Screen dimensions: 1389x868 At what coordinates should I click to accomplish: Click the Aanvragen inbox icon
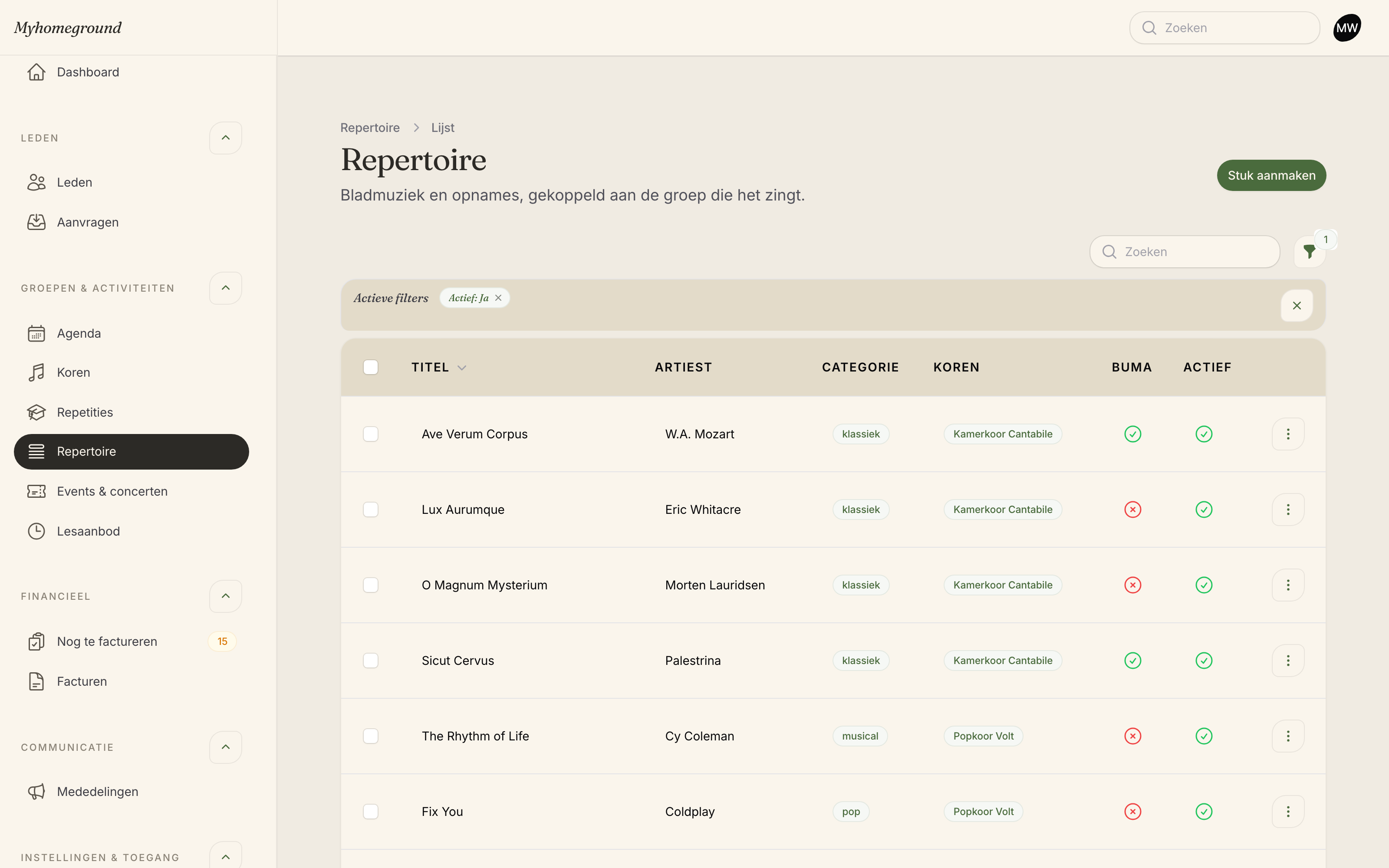pyautogui.click(x=36, y=222)
